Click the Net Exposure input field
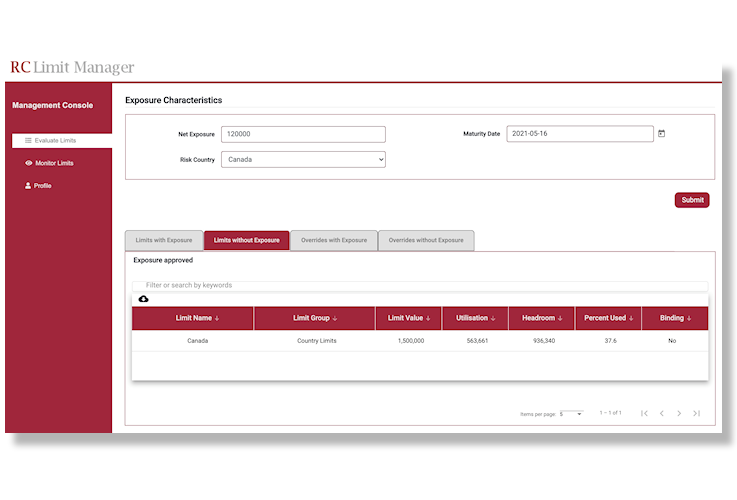 click(x=303, y=134)
